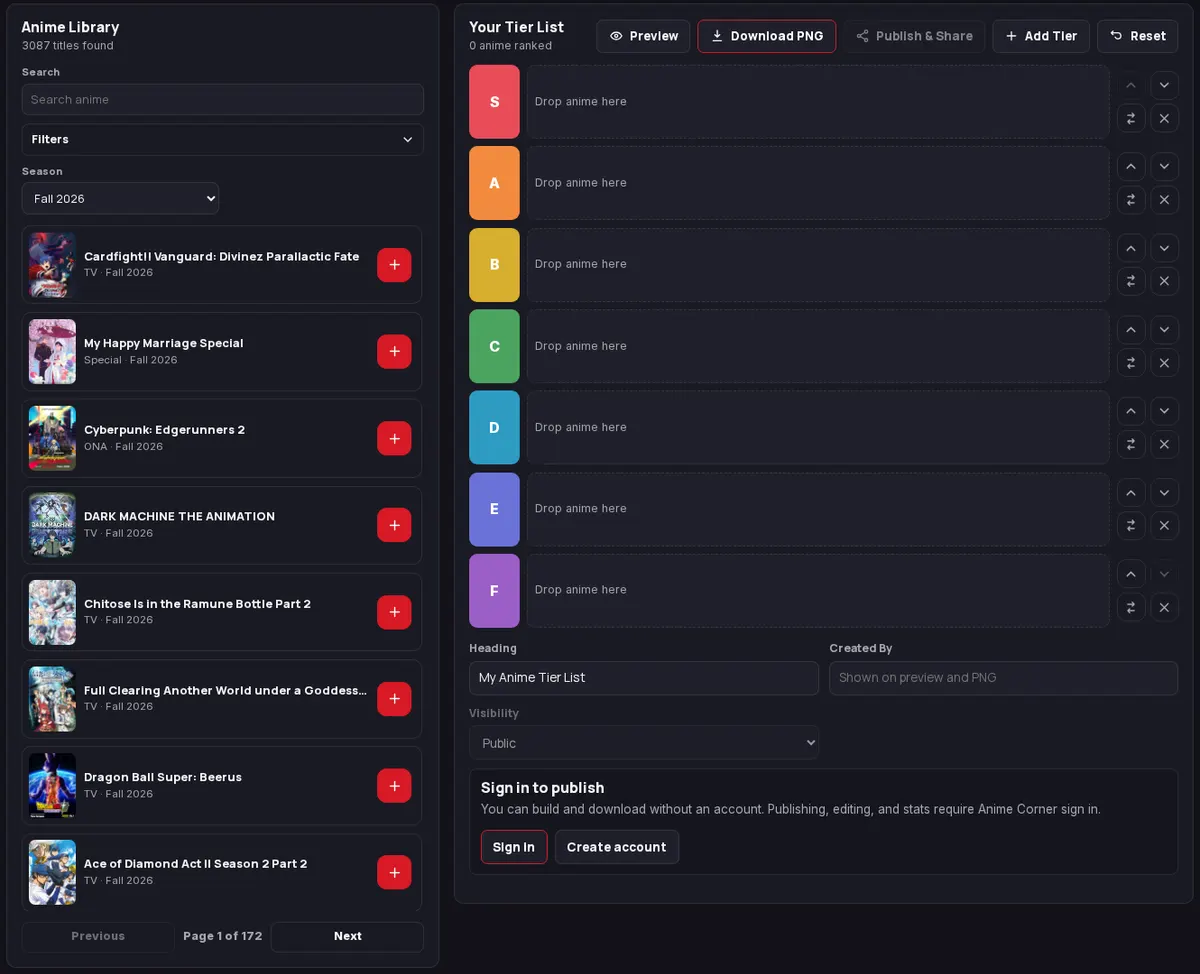Expand the Filters panel

coord(222,139)
